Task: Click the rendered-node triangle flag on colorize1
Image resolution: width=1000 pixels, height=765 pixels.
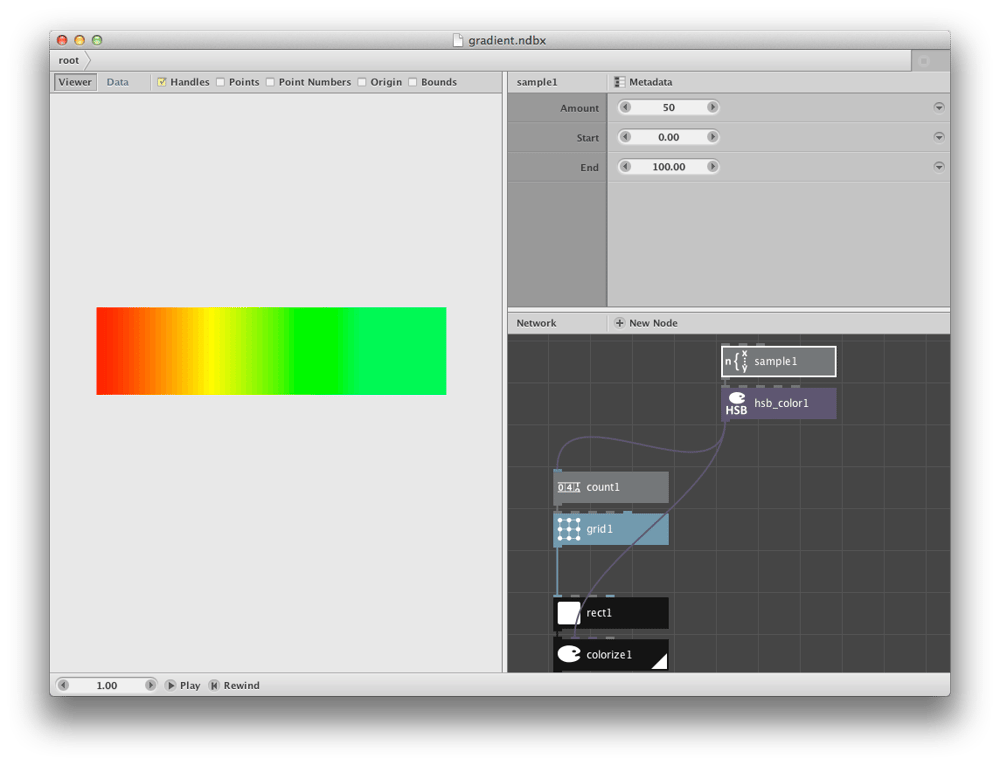Action: (661, 662)
